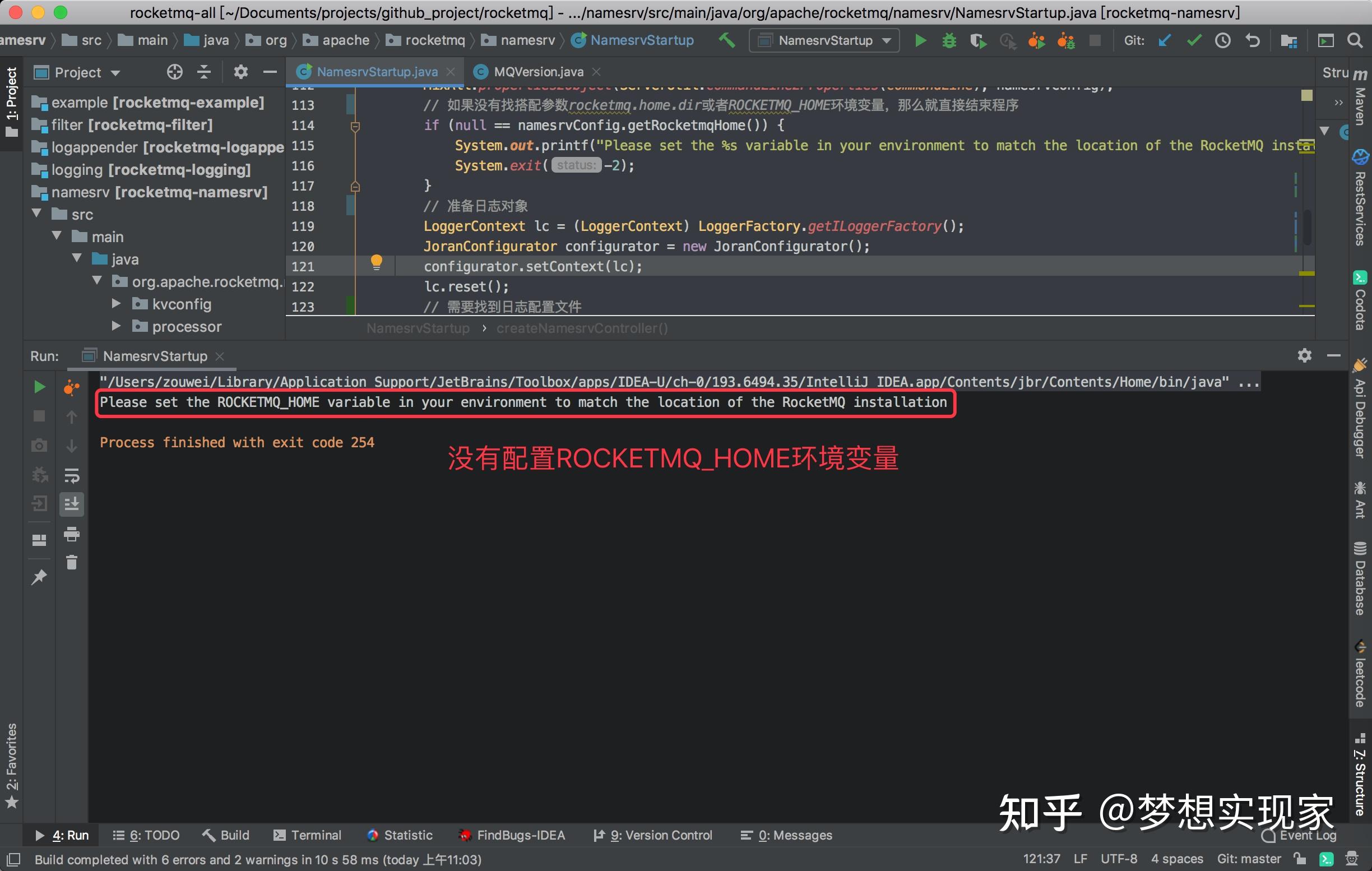Up the stack trace arrow in Run panel
This screenshot has height=871, width=1372.
point(72,417)
